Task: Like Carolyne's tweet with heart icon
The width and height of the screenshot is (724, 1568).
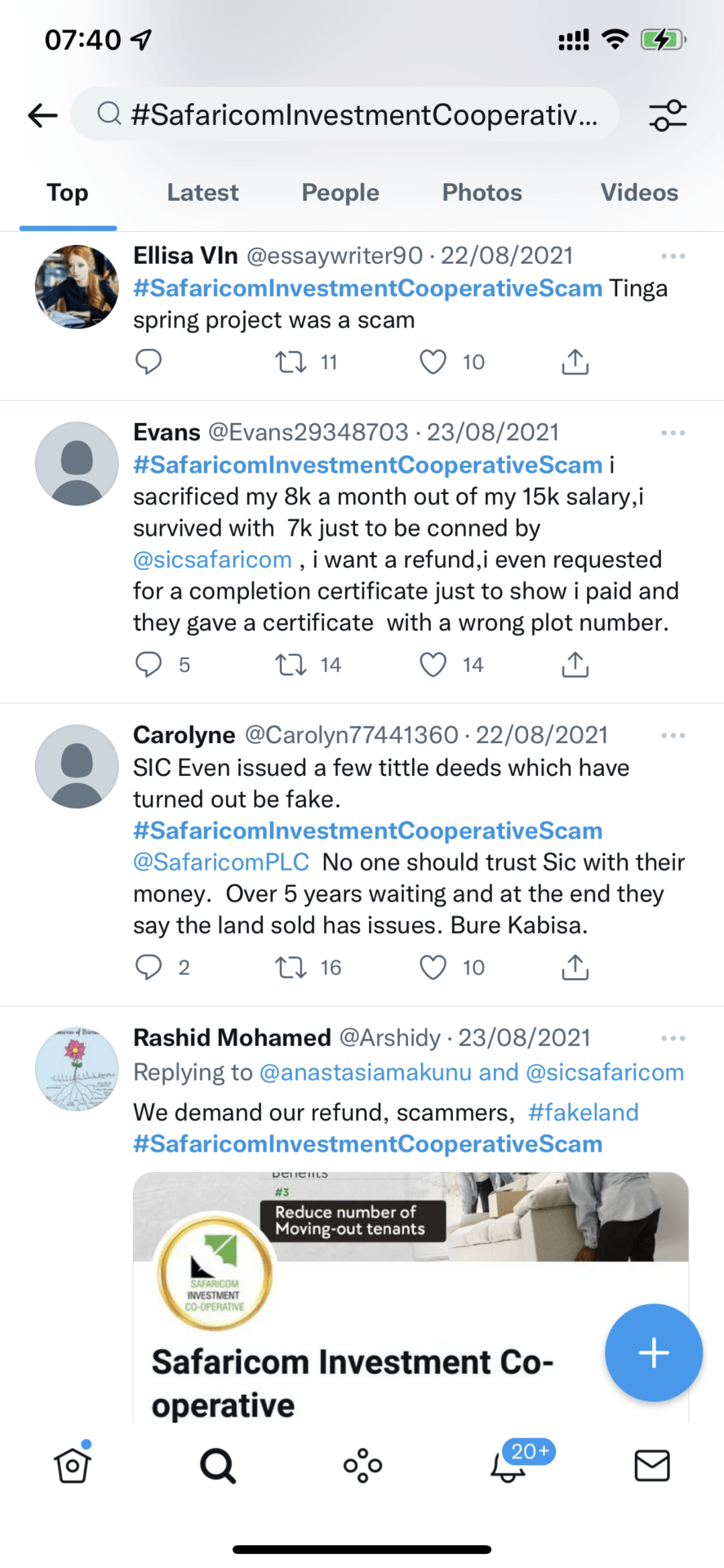Action: click(x=433, y=967)
